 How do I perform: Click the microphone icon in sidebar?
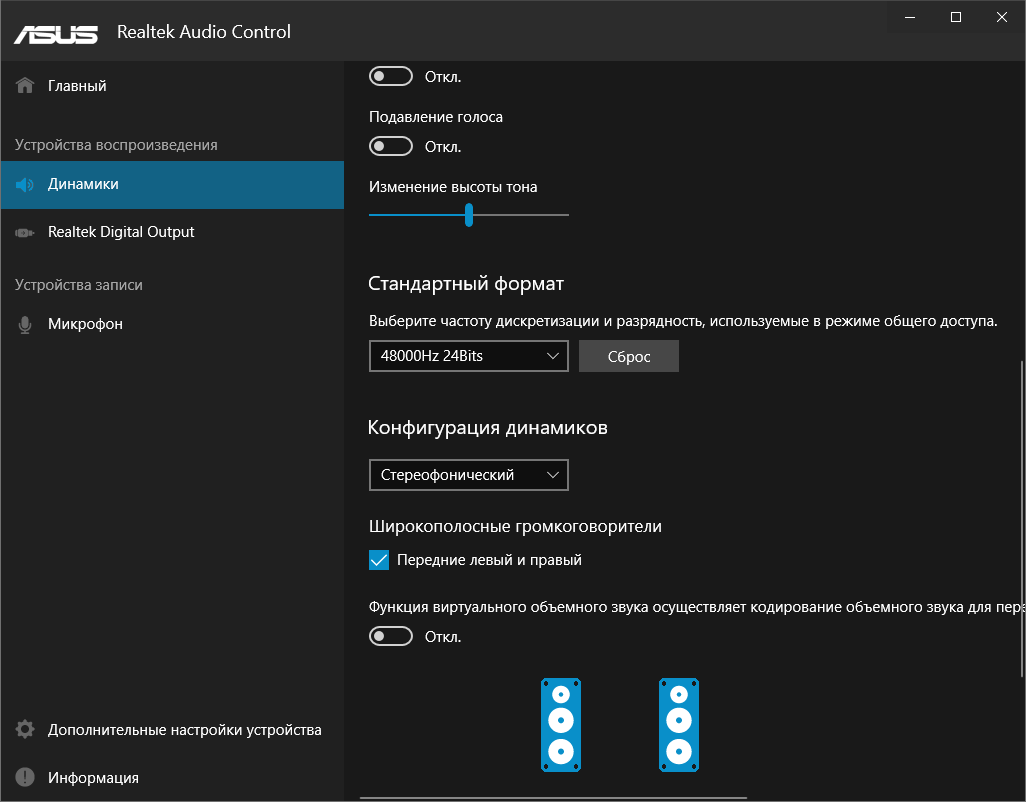pos(26,324)
